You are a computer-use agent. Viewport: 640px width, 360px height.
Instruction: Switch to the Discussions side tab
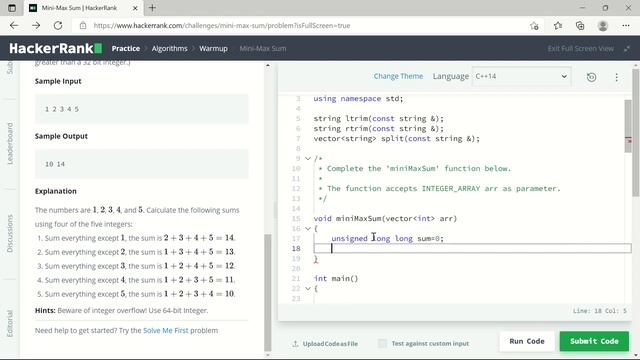pyautogui.click(x=10, y=233)
